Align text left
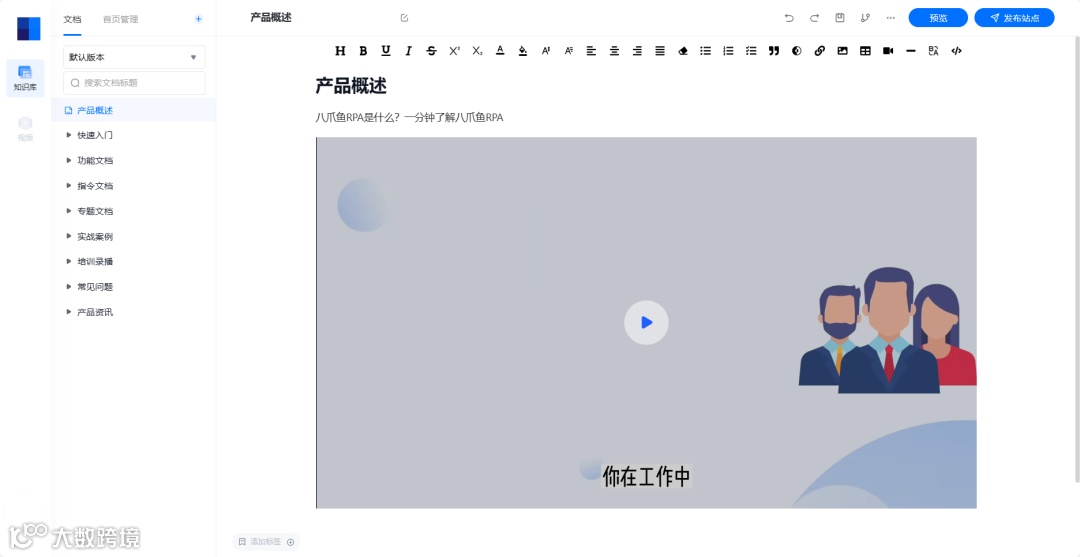Image resolution: width=1080 pixels, height=557 pixels. click(591, 50)
